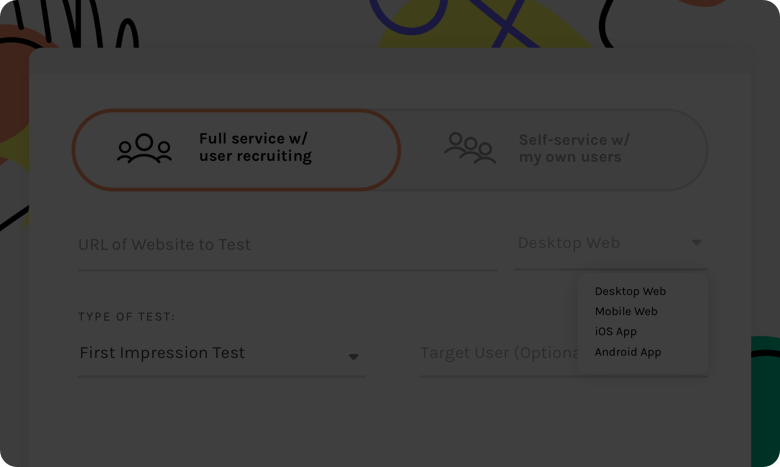The image size is (780, 467).
Task: Click the arrow icon beside First Impression Test
Action: [x=354, y=357]
